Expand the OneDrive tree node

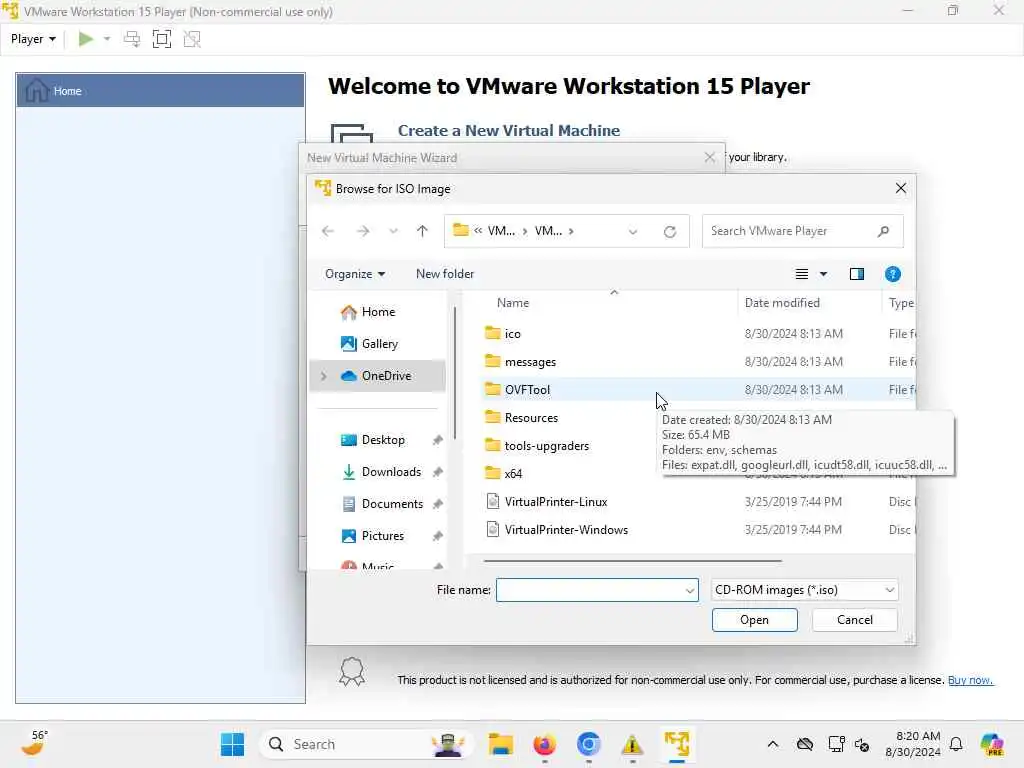pos(323,376)
